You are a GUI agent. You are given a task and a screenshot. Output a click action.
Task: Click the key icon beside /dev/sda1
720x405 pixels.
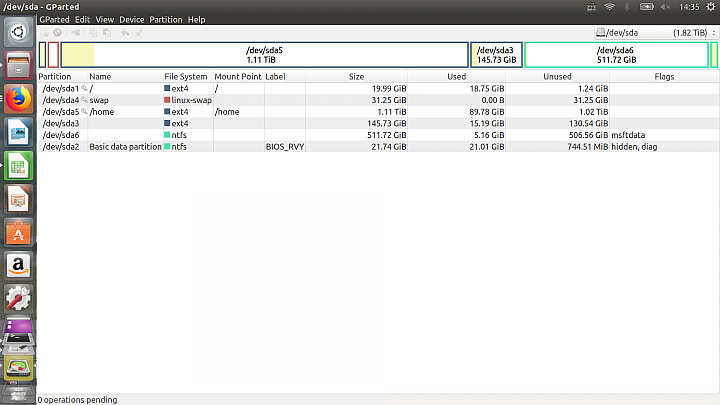(84, 88)
